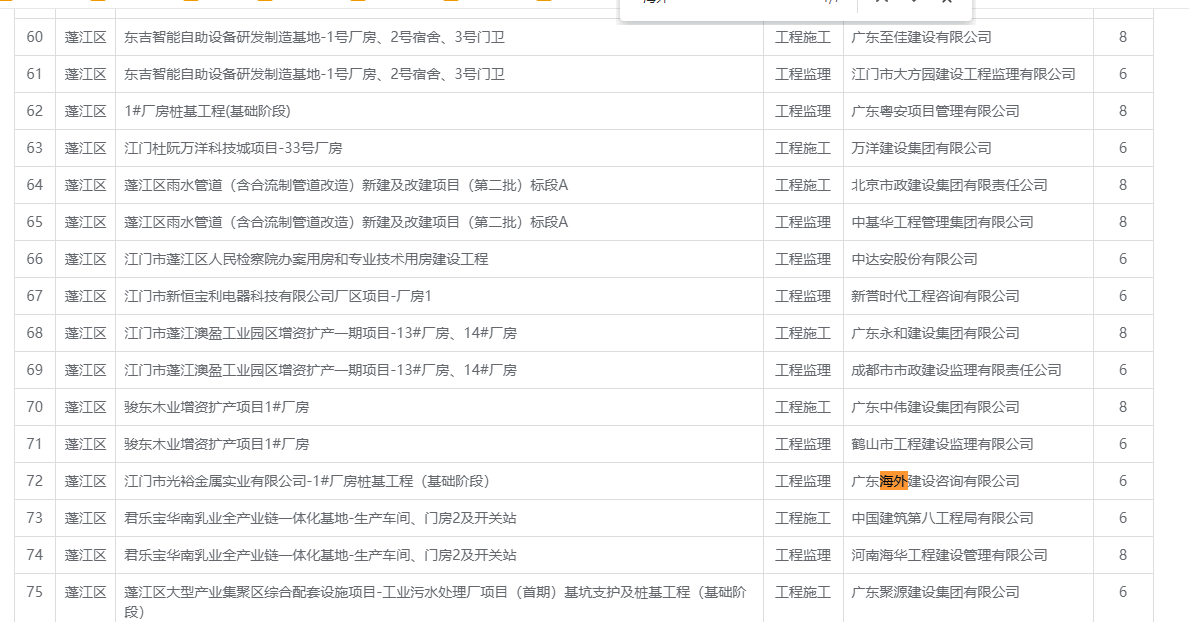Viewport: 1189px width, 622px height.
Task: Click the find bar search text field
Action: [730, 3]
